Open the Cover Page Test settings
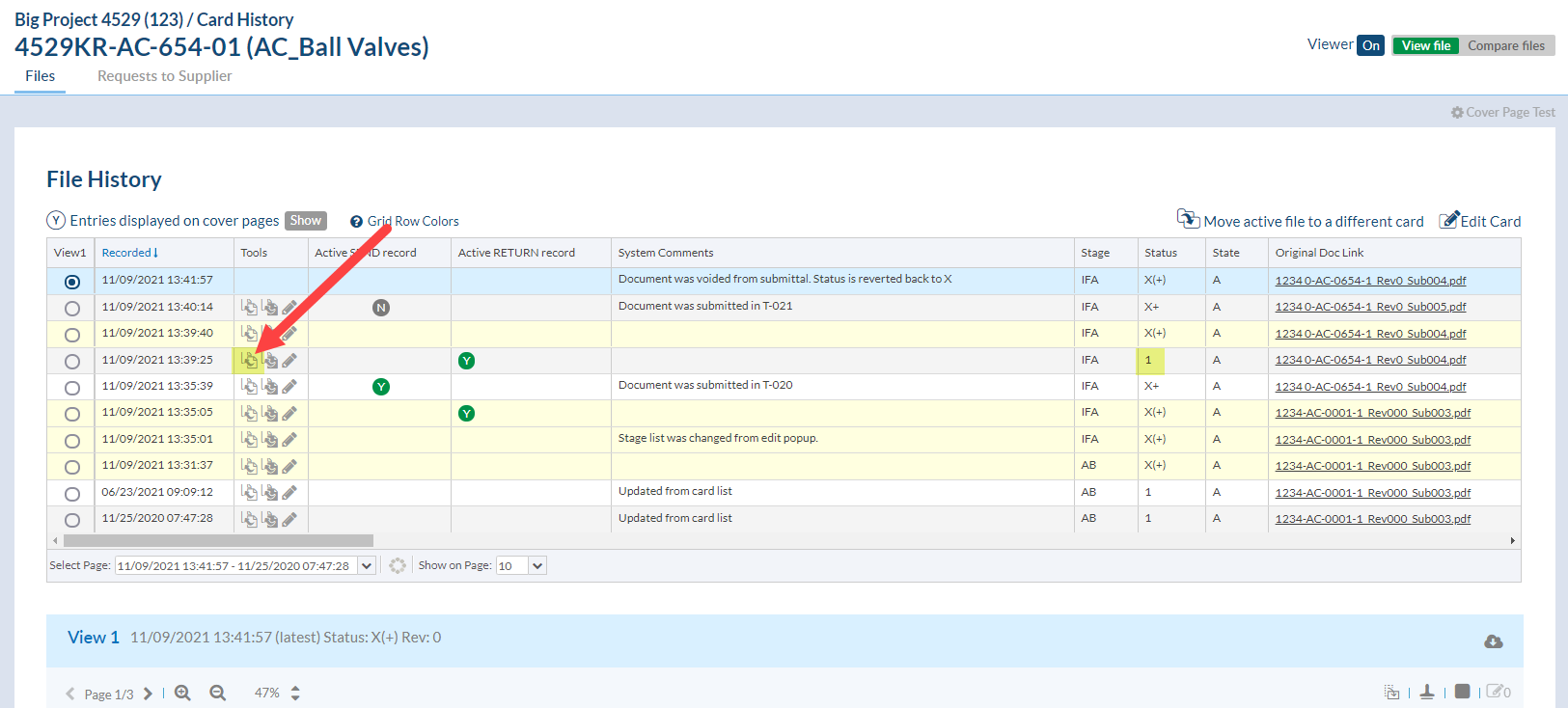This screenshot has width=1568, height=708. 1502,112
